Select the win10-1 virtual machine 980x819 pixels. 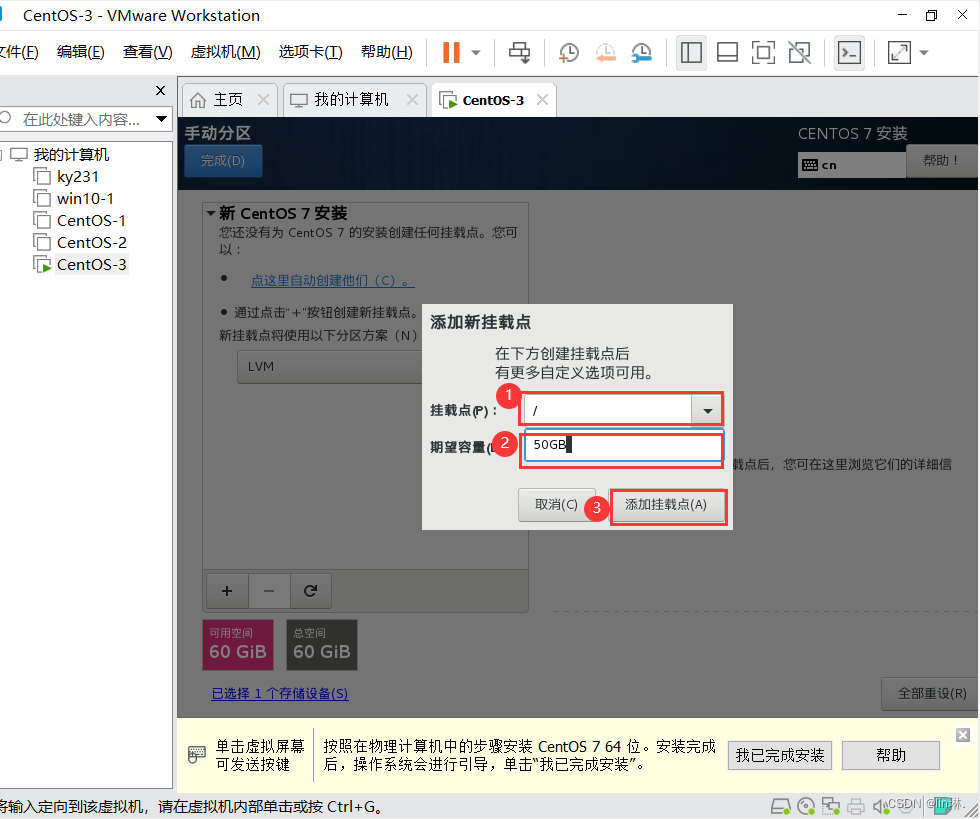pyautogui.click(x=85, y=199)
